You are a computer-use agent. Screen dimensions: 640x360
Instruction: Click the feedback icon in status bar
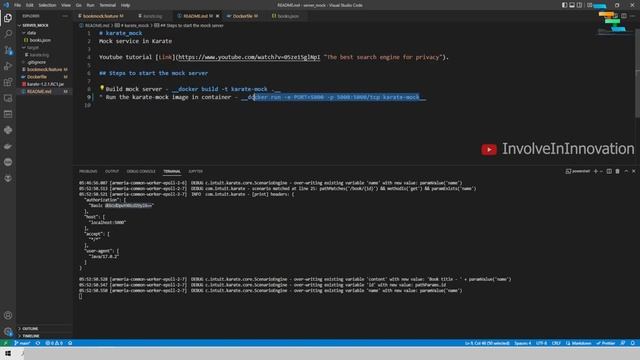point(623,343)
